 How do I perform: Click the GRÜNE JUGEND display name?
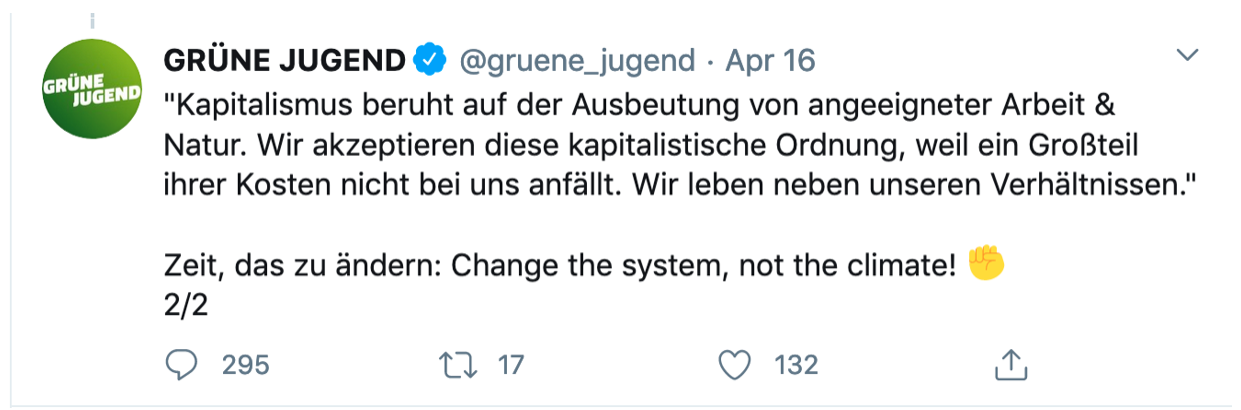tap(285, 61)
